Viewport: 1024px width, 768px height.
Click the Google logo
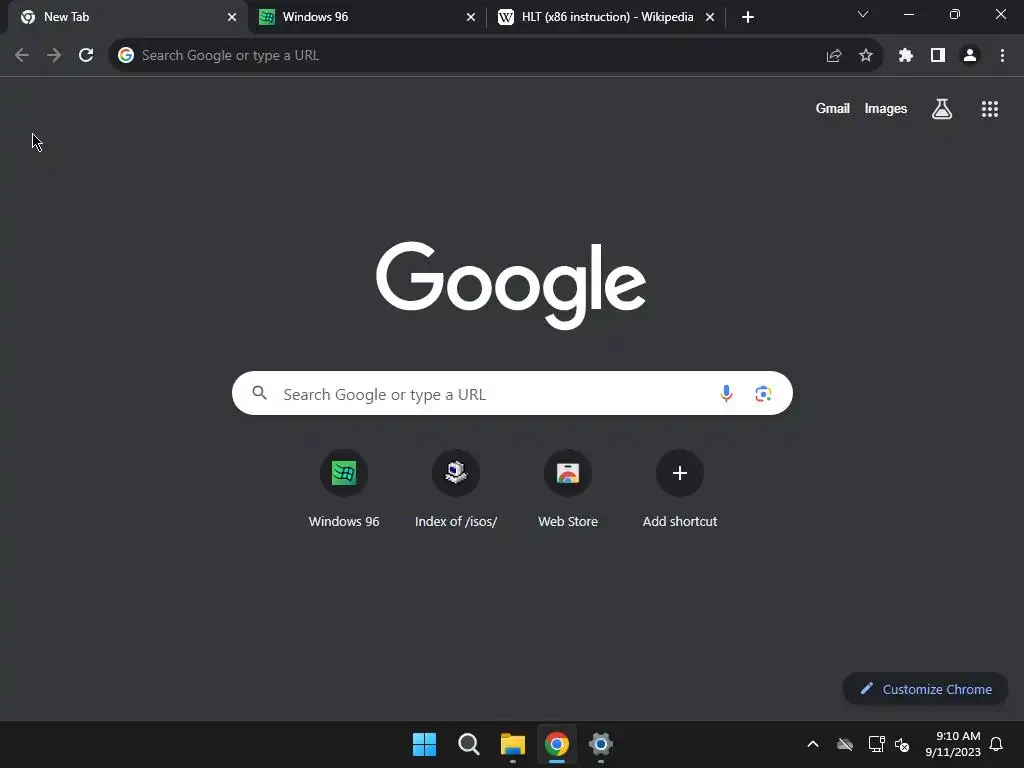[511, 284]
